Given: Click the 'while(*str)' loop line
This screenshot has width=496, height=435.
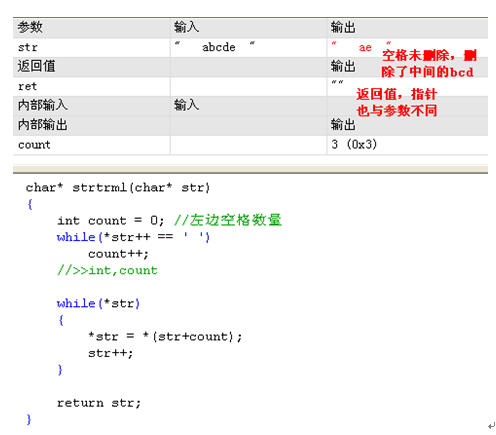Looking at the screenshot, I should tap(98, 304).
